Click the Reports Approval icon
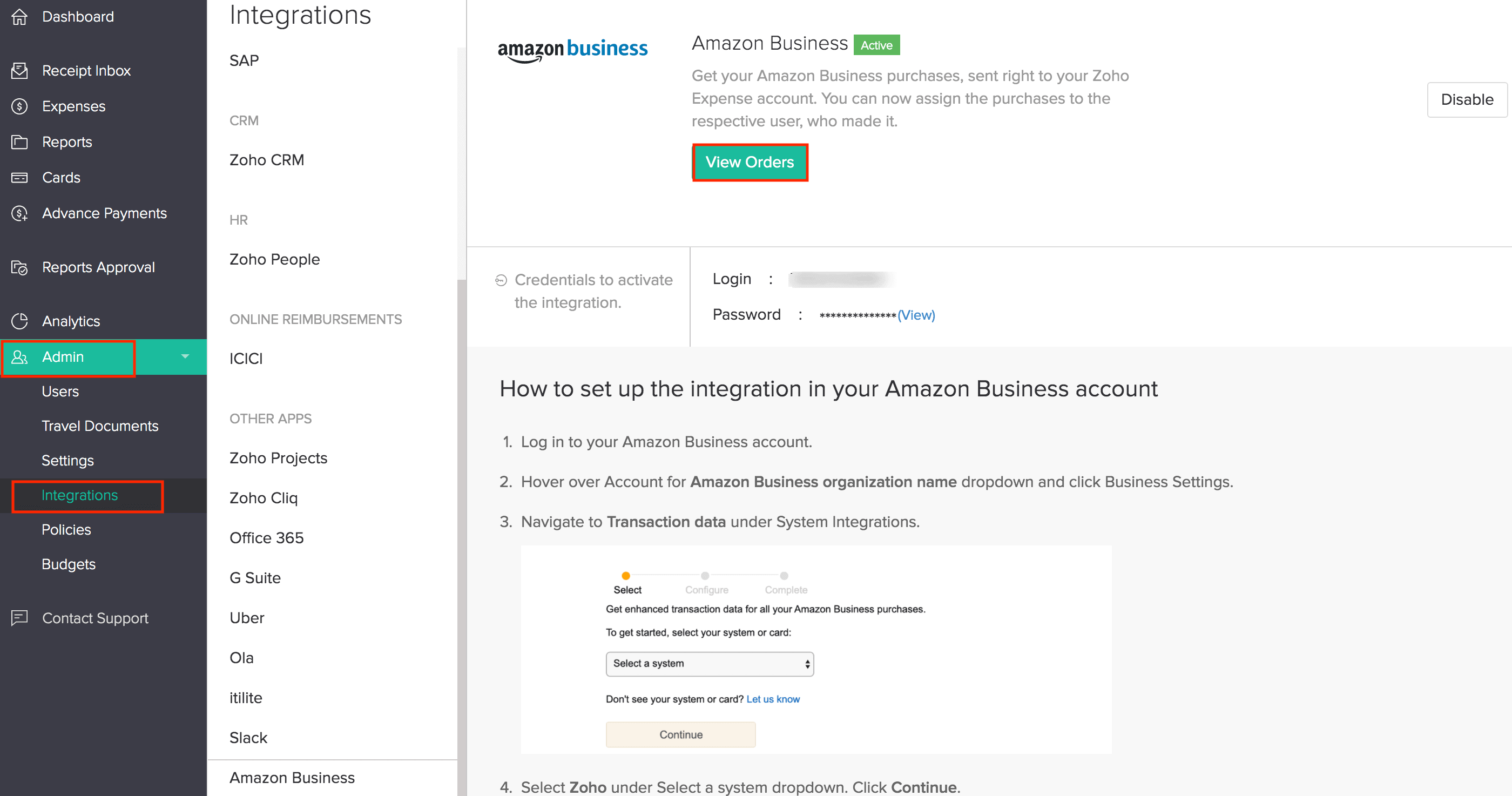The image size is (1512, 796). pos(19,267)
